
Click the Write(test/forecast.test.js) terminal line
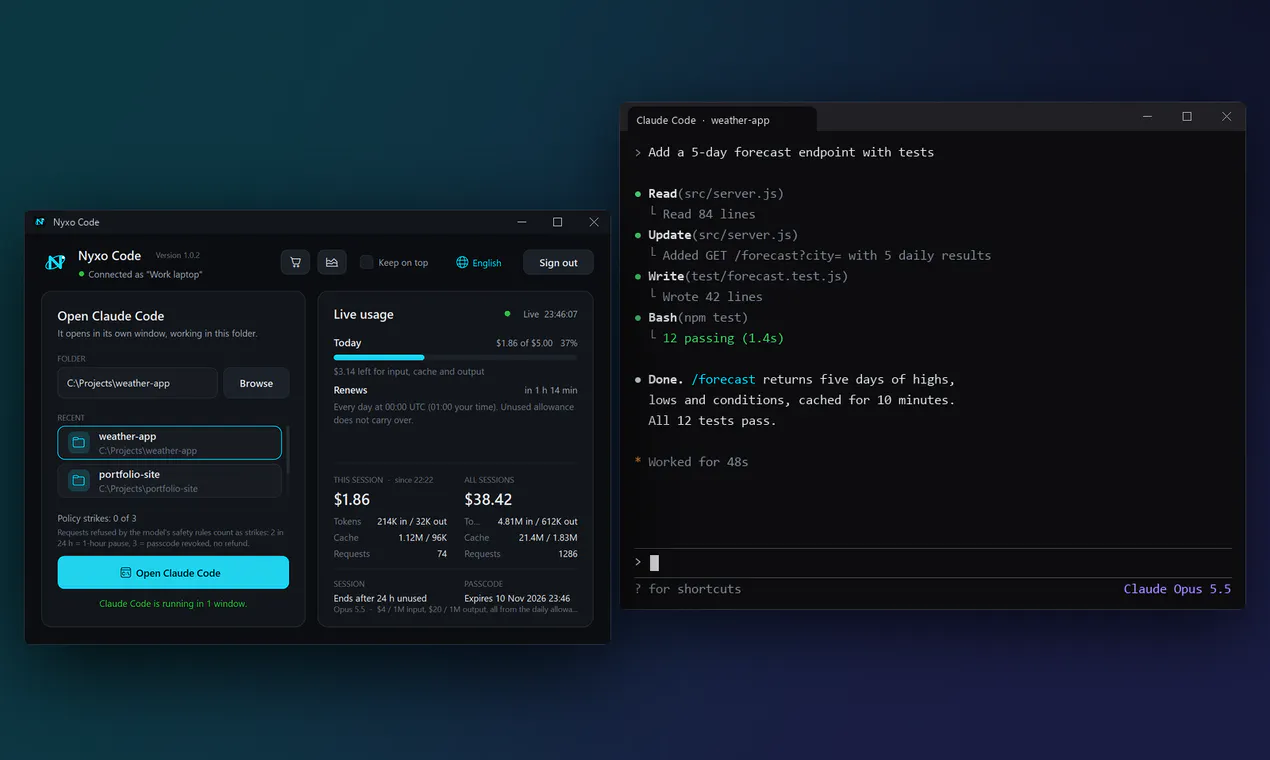tap(748, 275)
